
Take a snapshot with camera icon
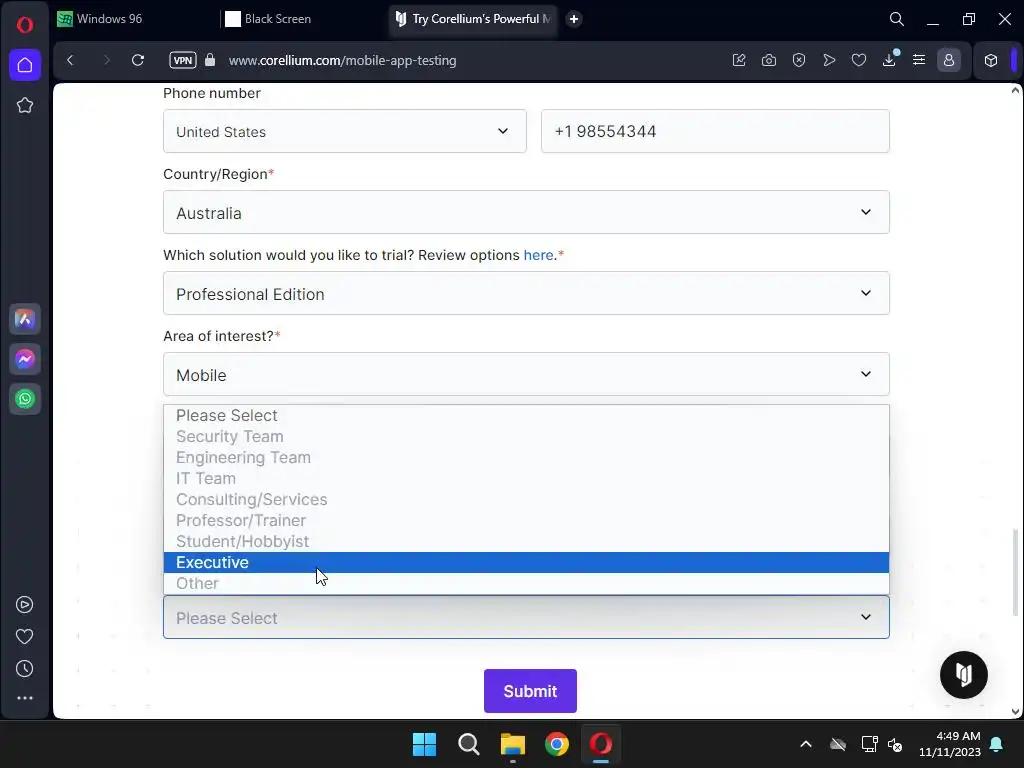pyautogui.click(x=769, y=60)
